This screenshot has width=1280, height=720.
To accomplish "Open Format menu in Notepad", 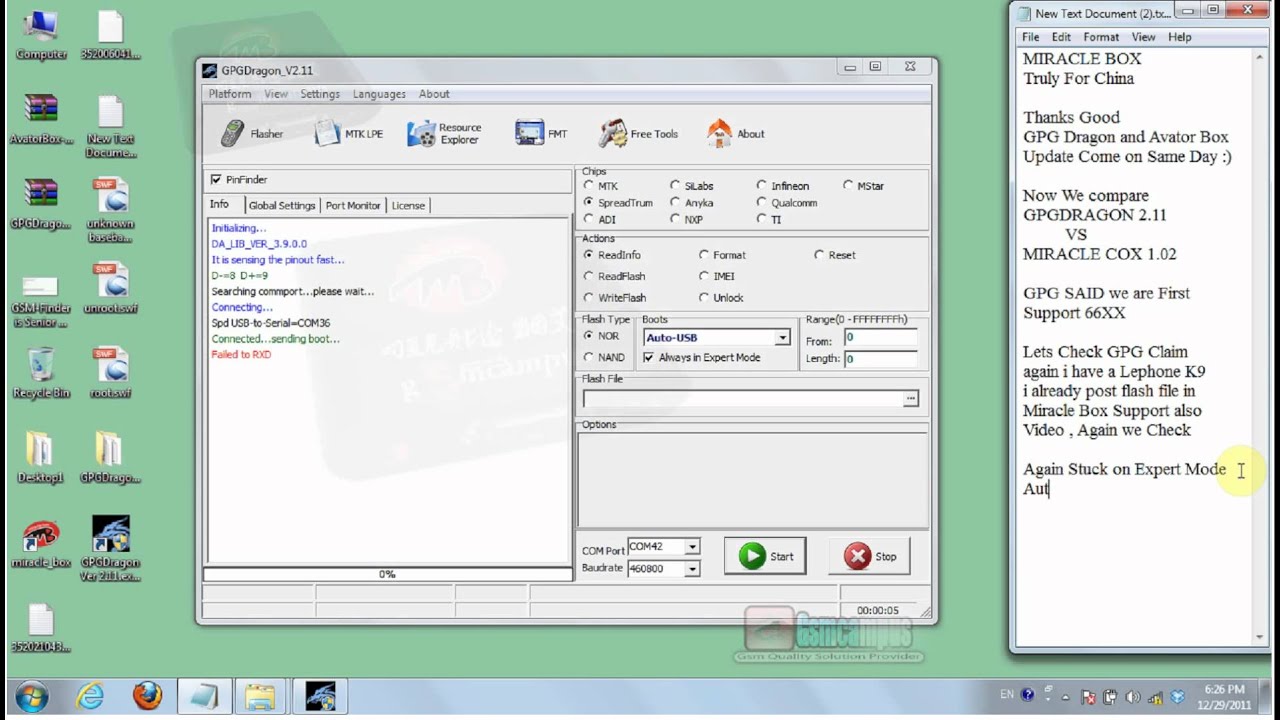I will click(x=1101, y=37).
